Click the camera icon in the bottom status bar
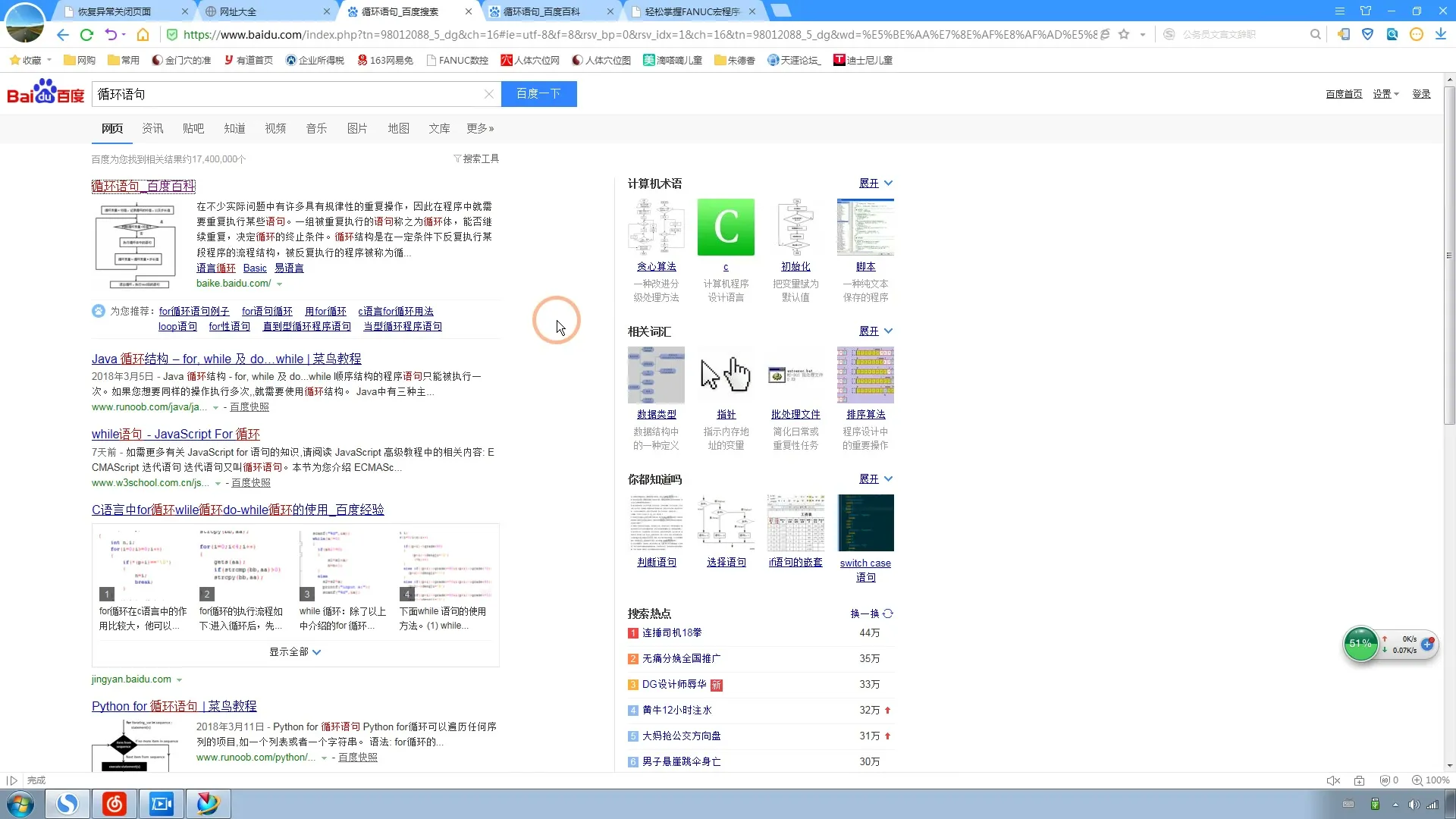Screen dimensions: 1456x819 (x=1360, y=780)
